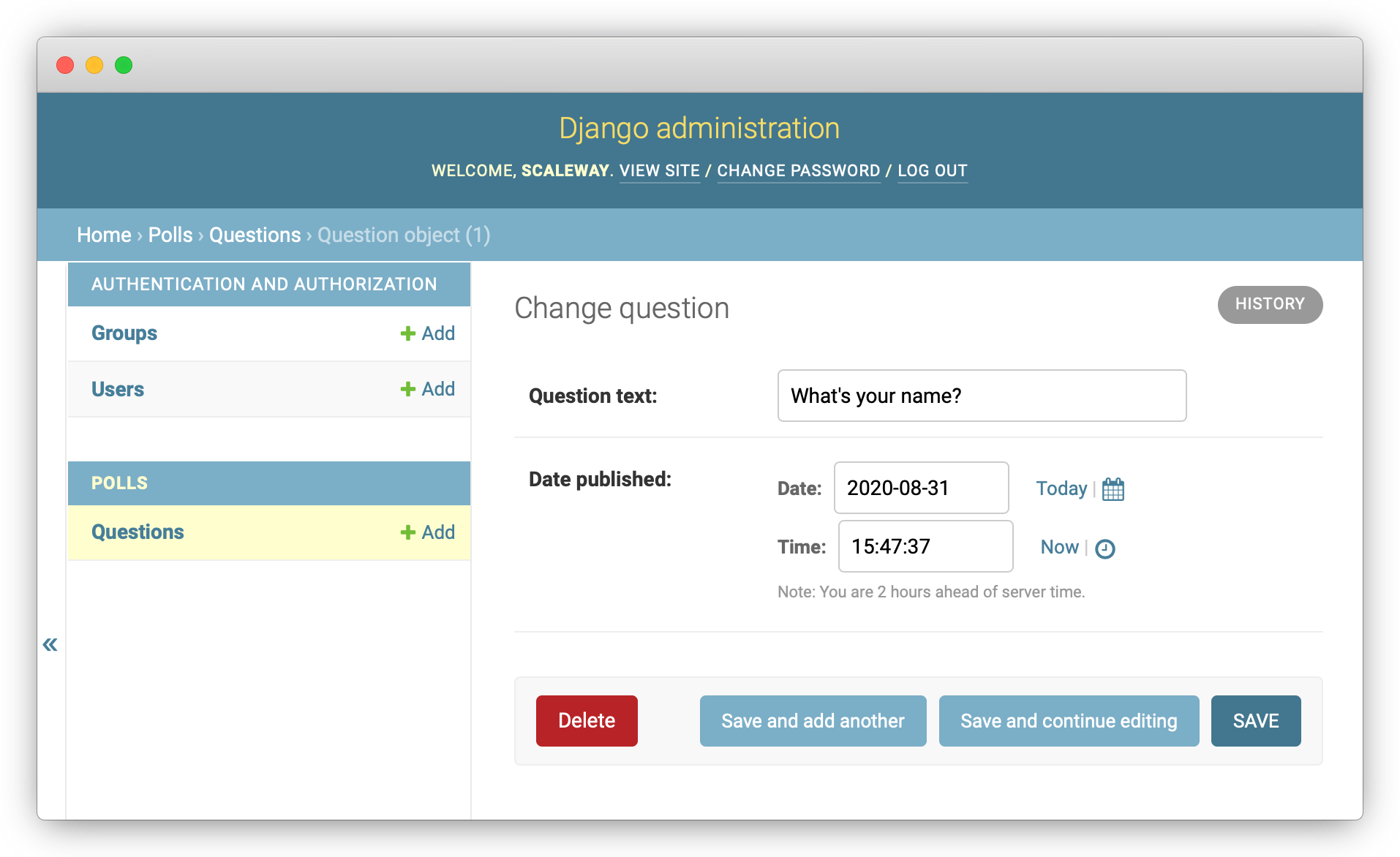Click into the Time input field

pos(925,546)
